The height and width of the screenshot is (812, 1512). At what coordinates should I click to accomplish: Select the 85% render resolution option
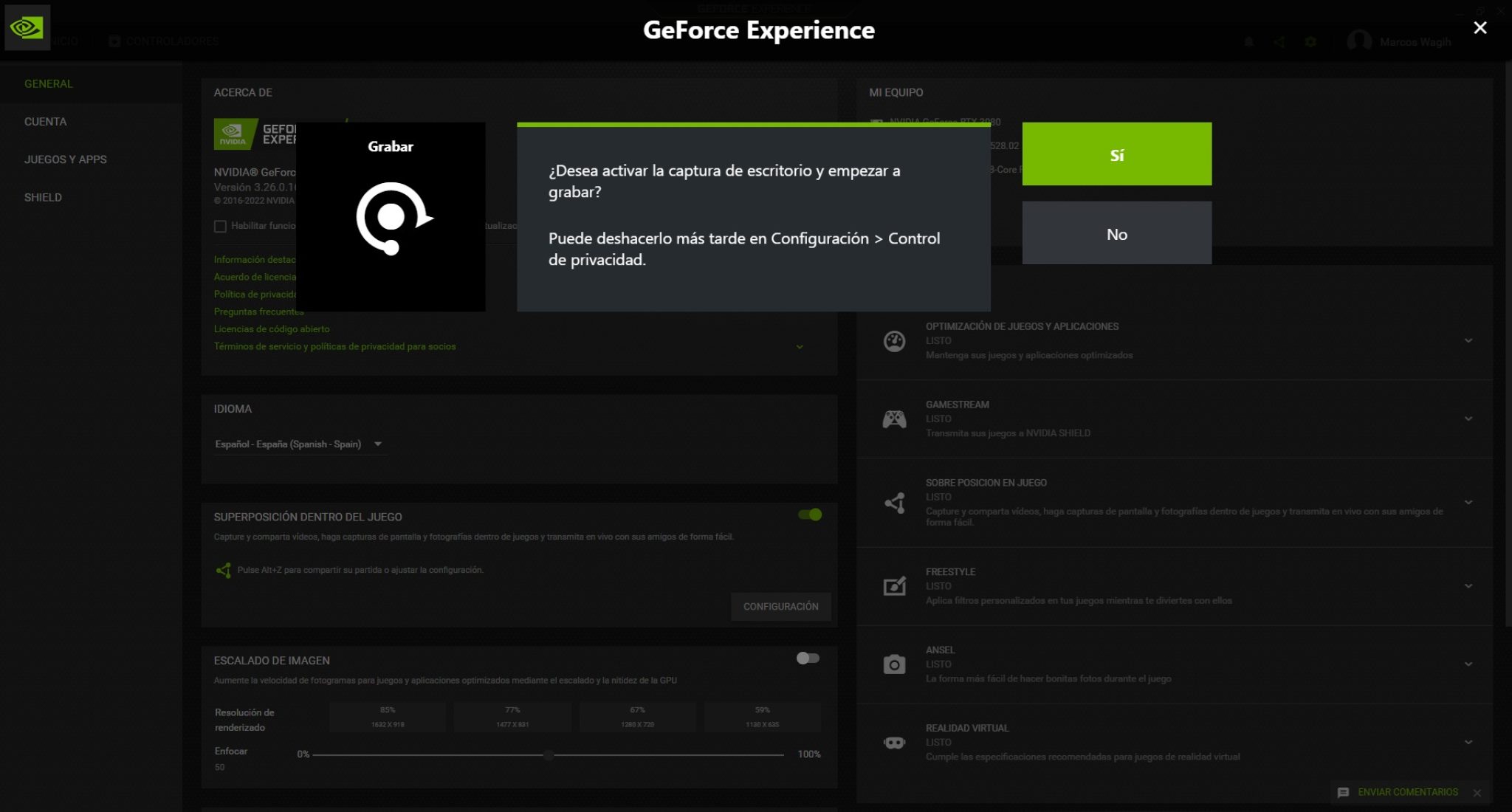tap(387, 715)
